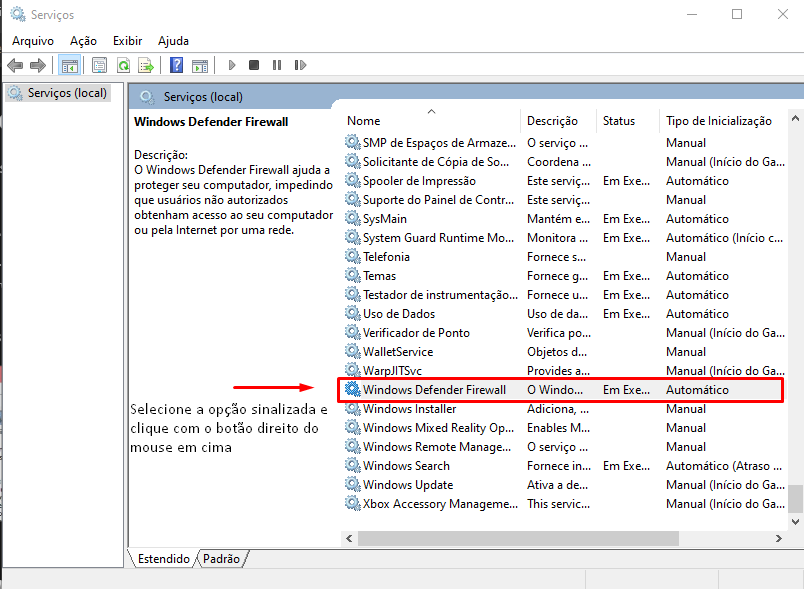
Task: Click gear icon of Temas service
Action: point(353,275)
